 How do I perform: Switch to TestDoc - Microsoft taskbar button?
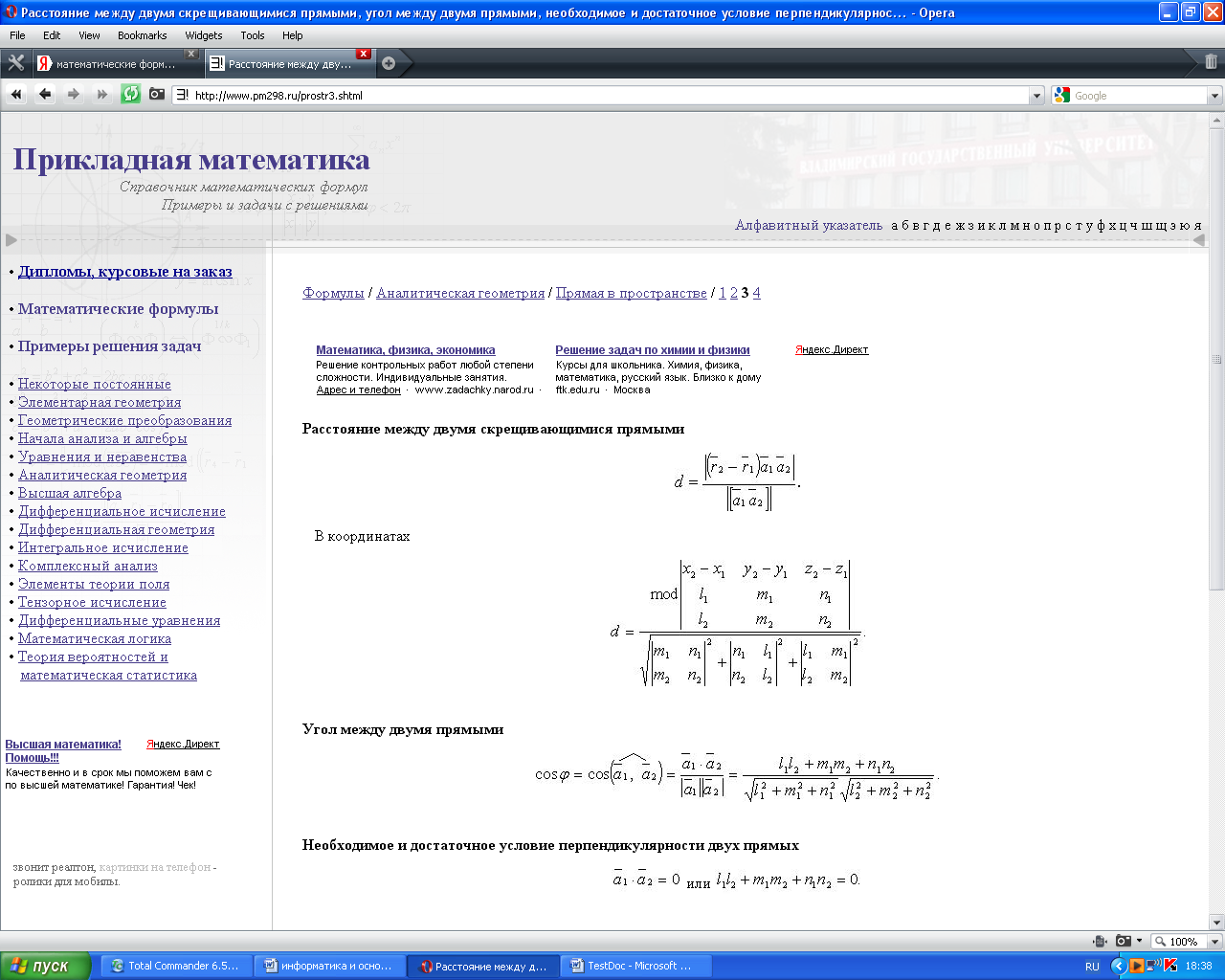[x=637, y=966]
